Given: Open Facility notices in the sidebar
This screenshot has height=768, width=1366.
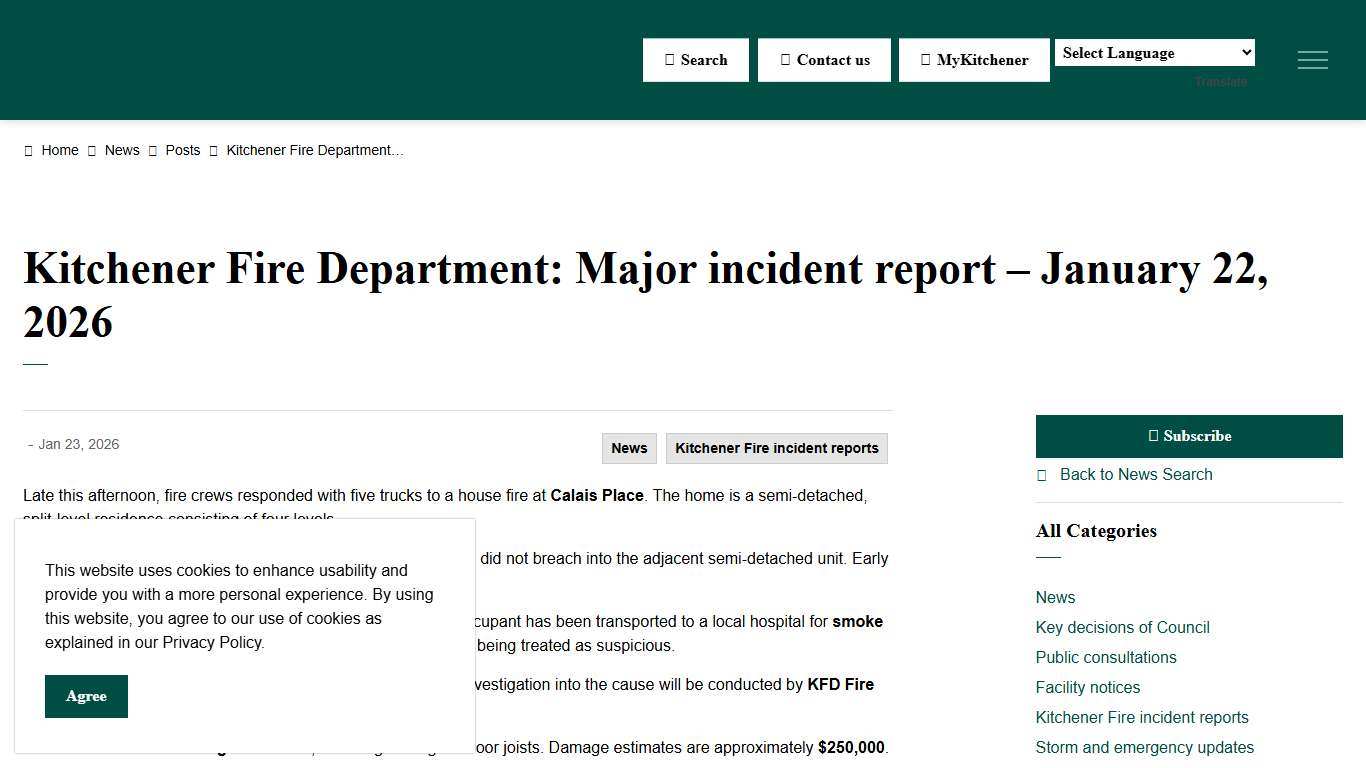Looking at the screenshot, I should point(1087,687).
